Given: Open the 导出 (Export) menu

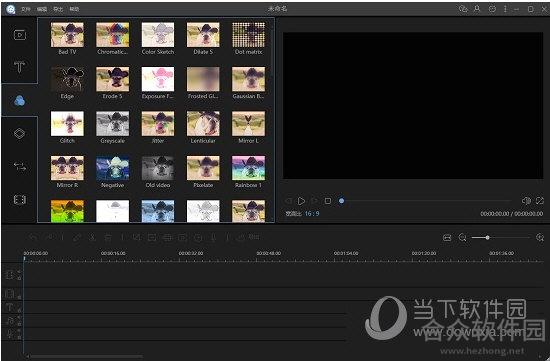Looking at the screenshot, I should (x=58, y=9).
